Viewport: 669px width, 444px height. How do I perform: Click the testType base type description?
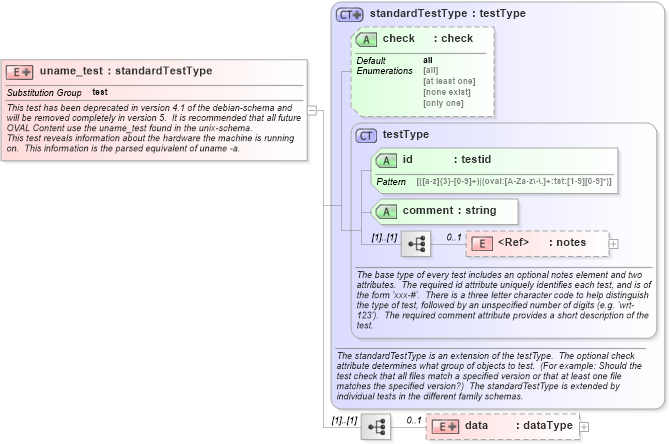pos(504,300)
